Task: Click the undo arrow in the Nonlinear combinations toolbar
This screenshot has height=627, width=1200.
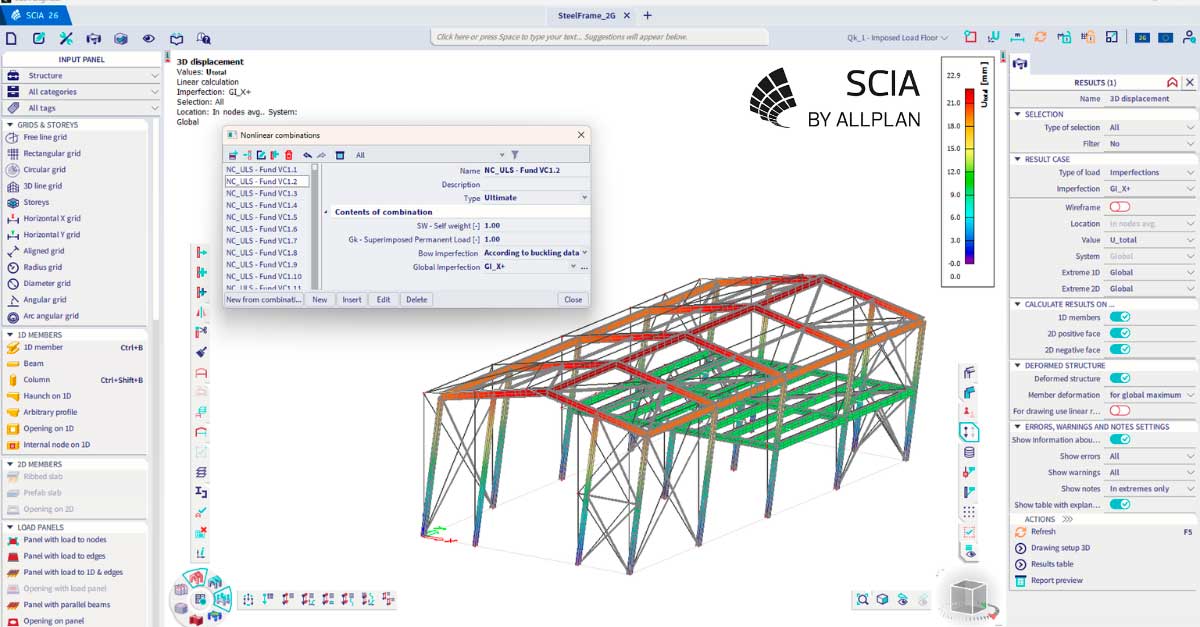Action: (307, 155)
